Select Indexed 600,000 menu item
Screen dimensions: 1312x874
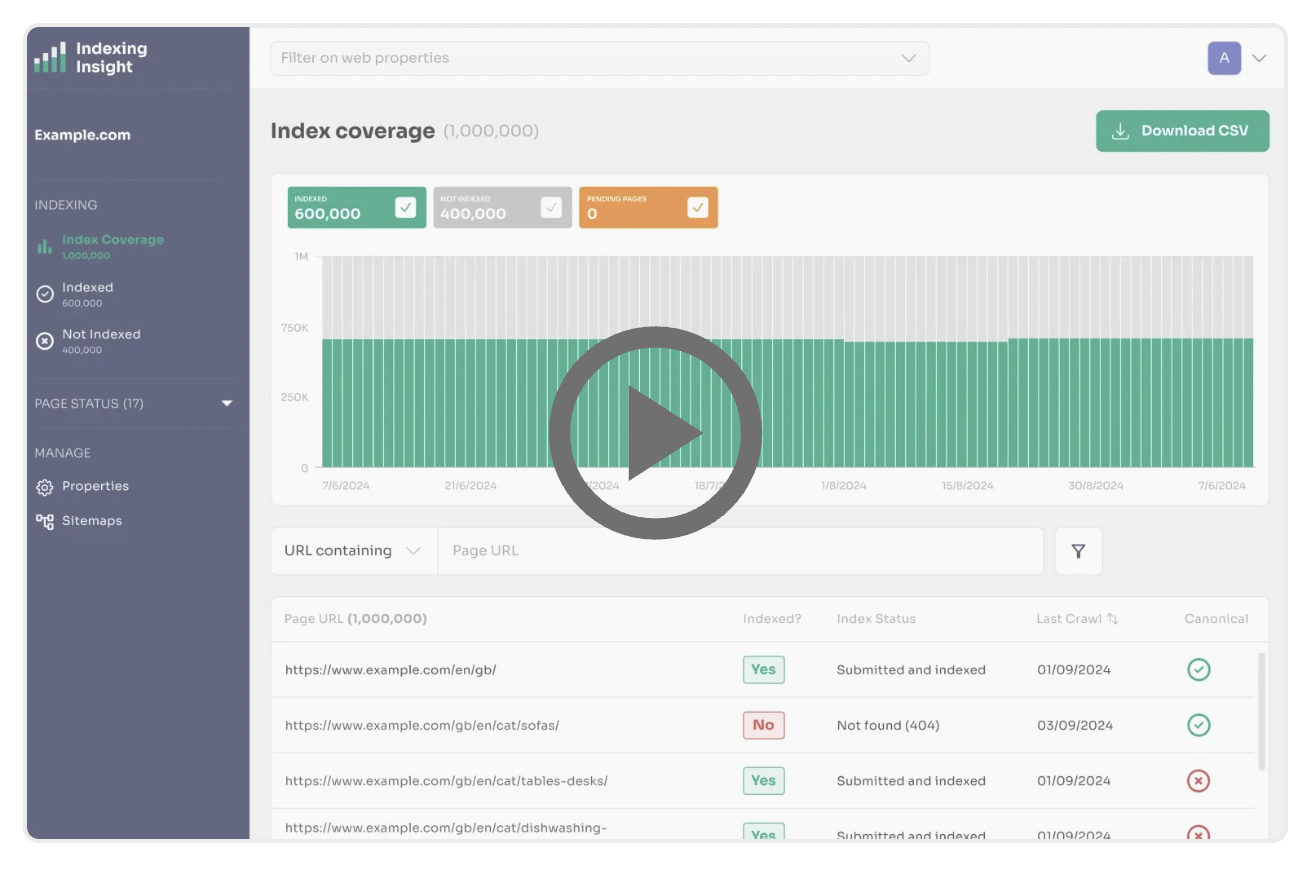point(87,294)
